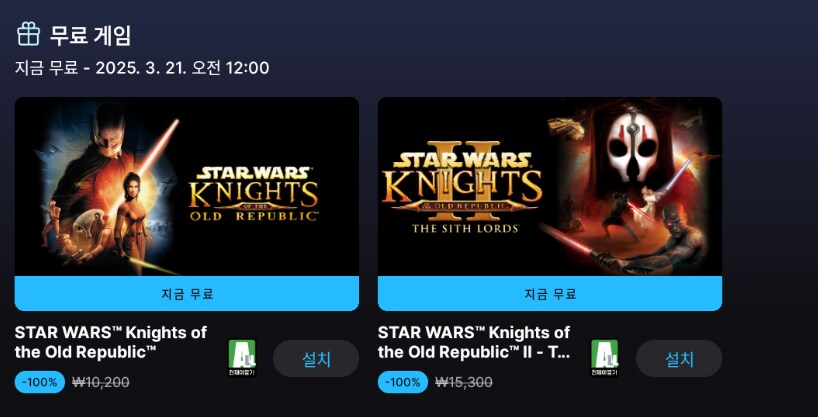Open The Sith Lords game artwork
Viewport: 818px width, 417px height.
tap(549, 186)
